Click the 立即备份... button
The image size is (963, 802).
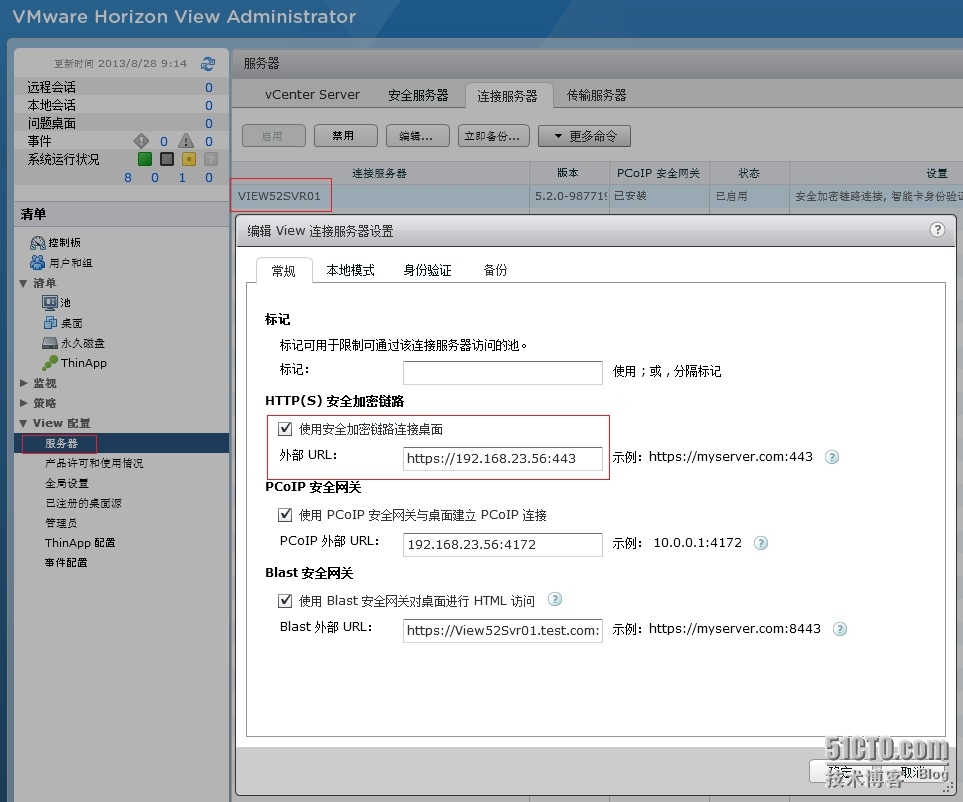tap(493, 136)
